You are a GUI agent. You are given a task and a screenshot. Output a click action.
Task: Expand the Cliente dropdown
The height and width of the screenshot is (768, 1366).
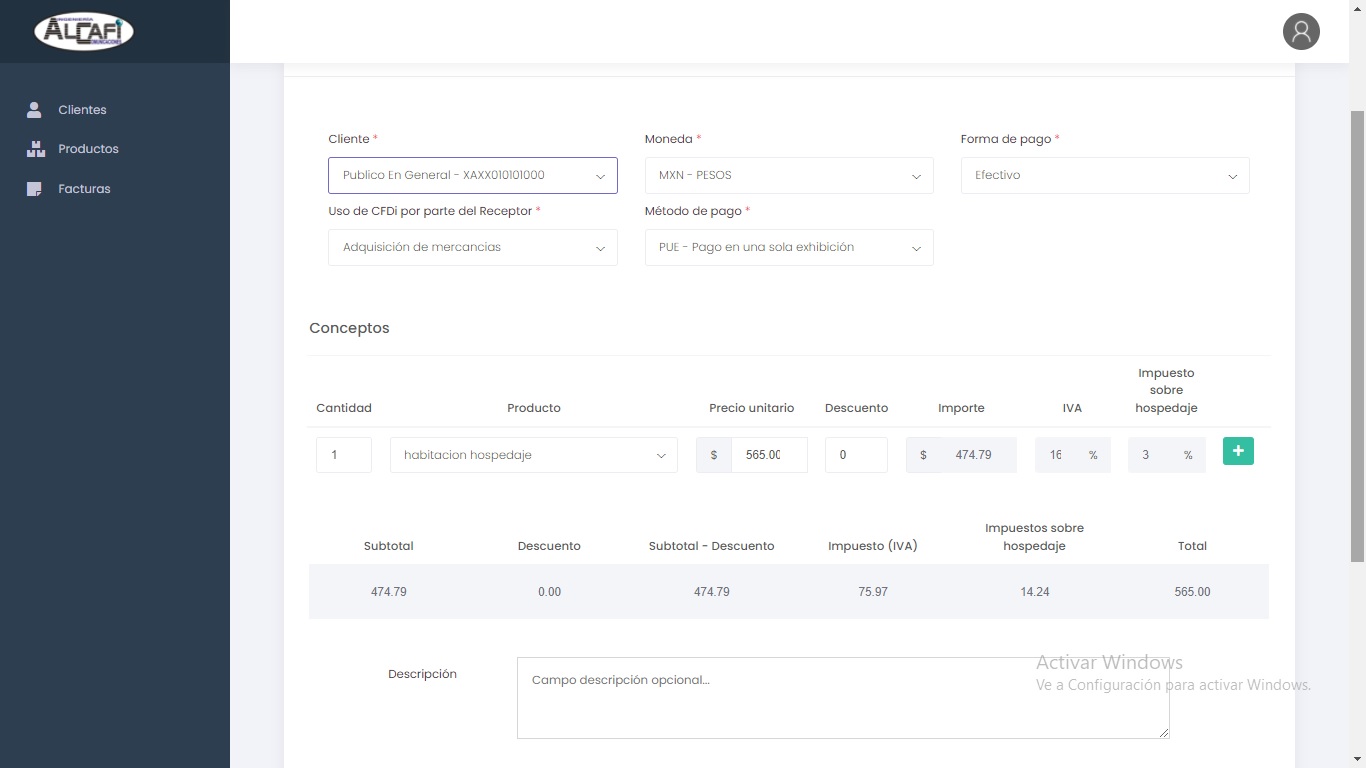[x=472, y=176]
